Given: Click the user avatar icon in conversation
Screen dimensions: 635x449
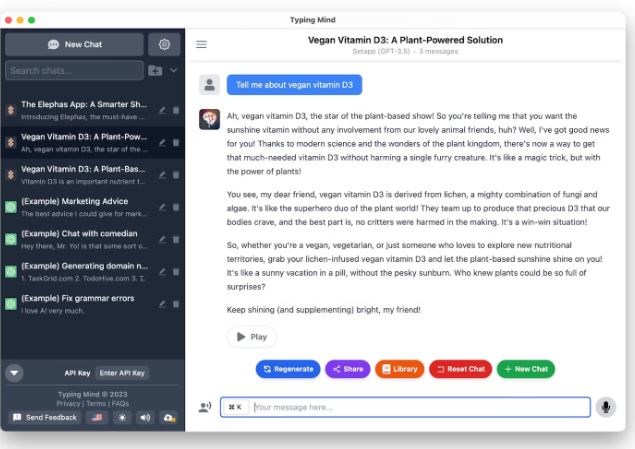Looking at the screenshot, I should (209, 85).
